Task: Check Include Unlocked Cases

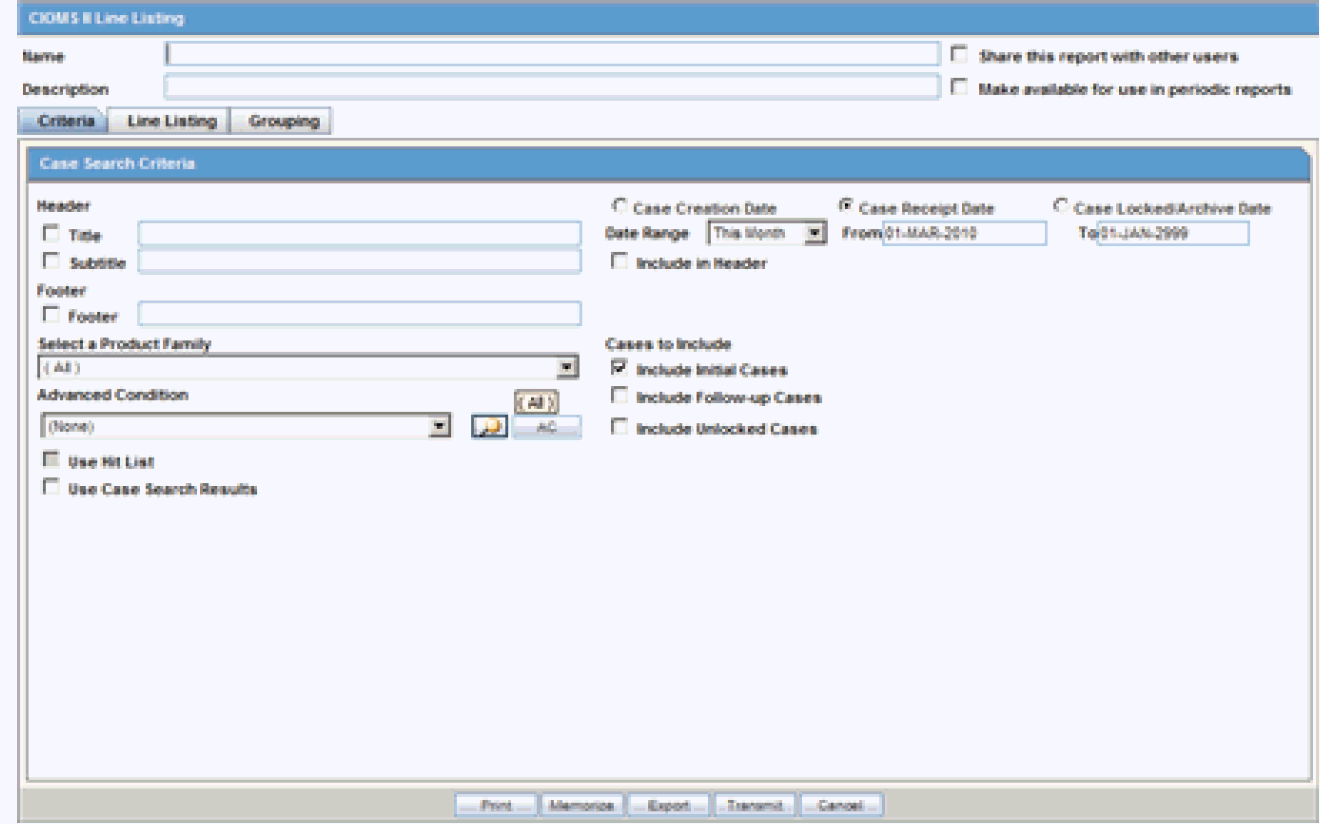Action: click(x=620, y=428)
